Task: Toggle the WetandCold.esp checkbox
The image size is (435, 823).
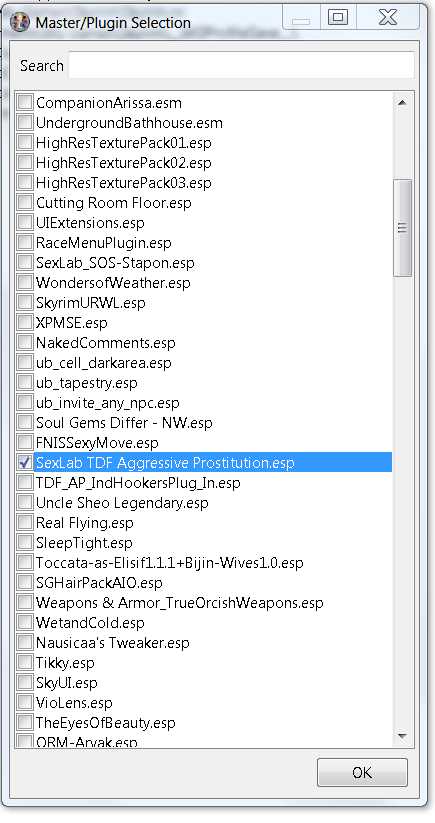Action: point(25,622)
